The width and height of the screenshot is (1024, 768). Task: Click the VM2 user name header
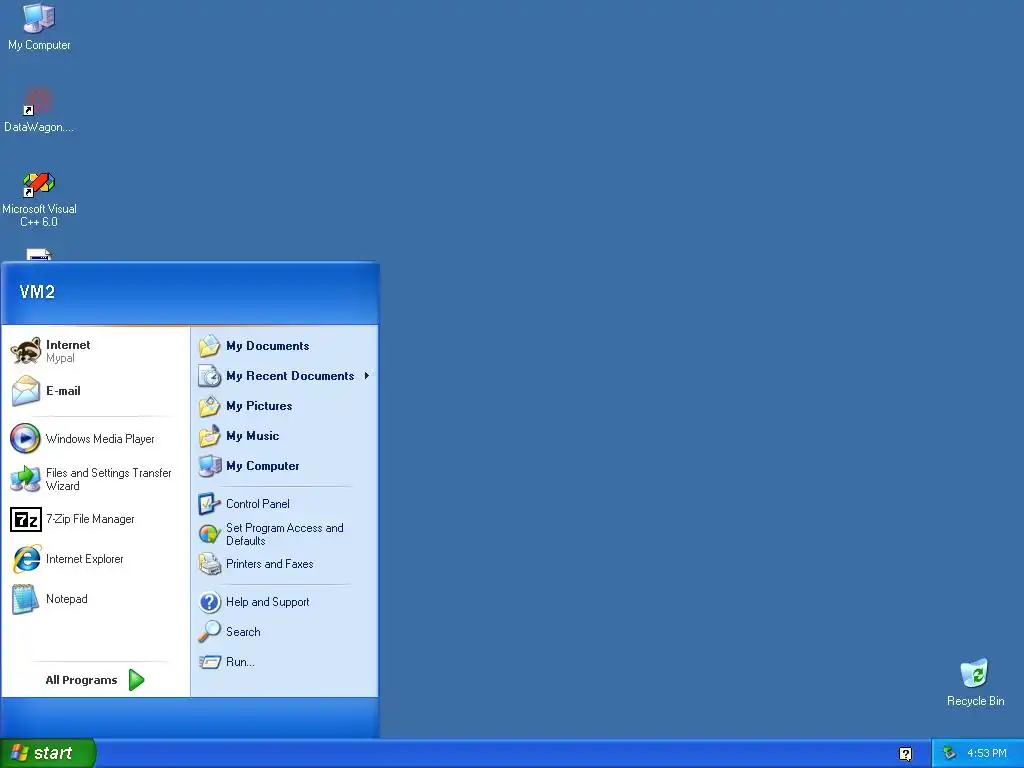coord(37,292)
